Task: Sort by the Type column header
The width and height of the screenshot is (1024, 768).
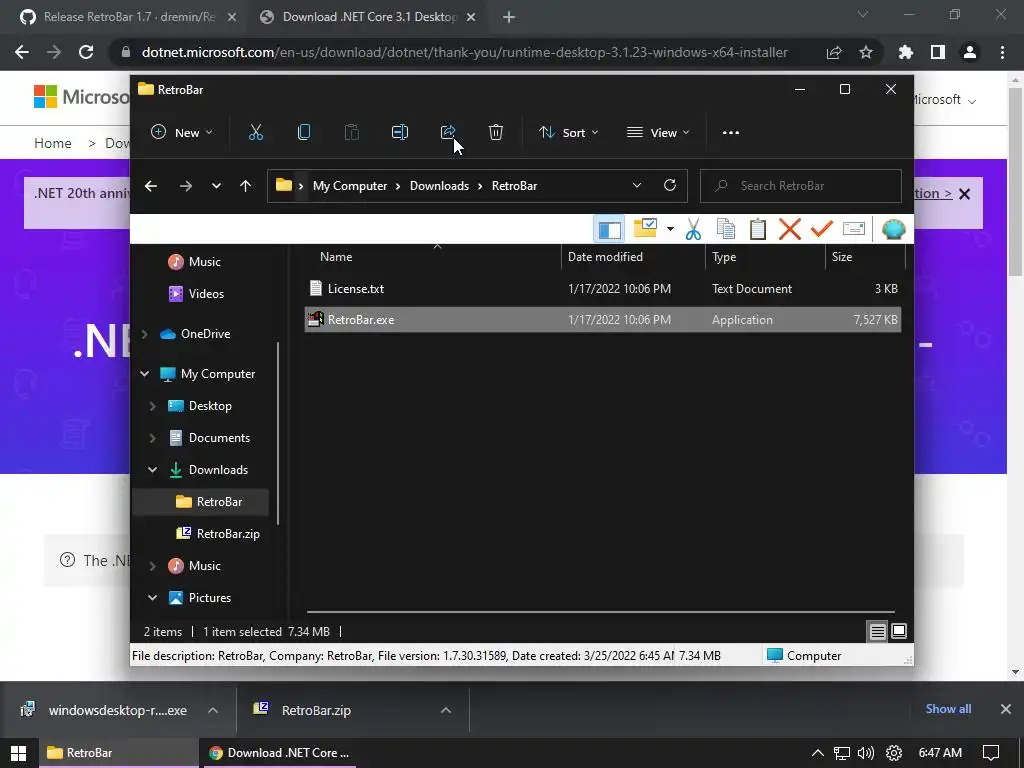Action: pyautogui.click(x=765, y=257)
